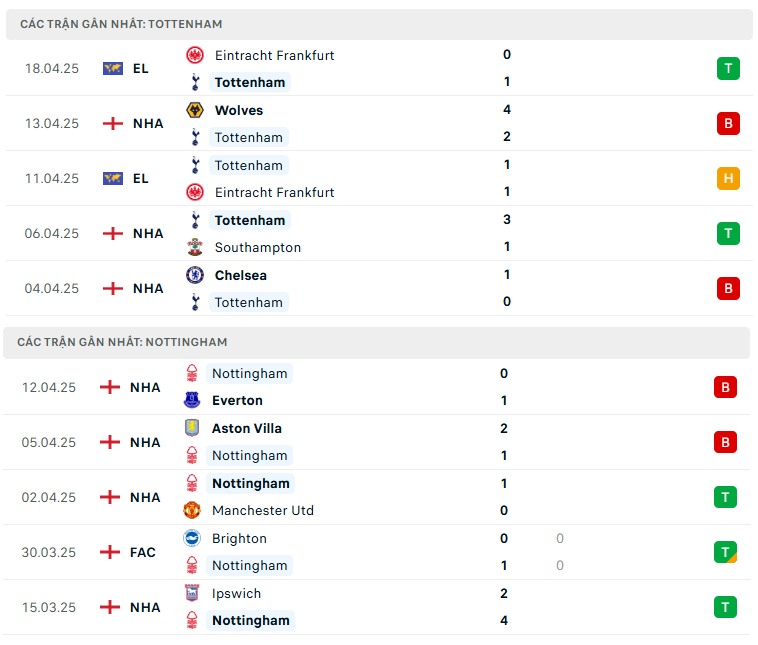The height and width of the screenshot is (645, 758).
Task: Click the England flag beside 13.04.25
Action: (113, 123)
